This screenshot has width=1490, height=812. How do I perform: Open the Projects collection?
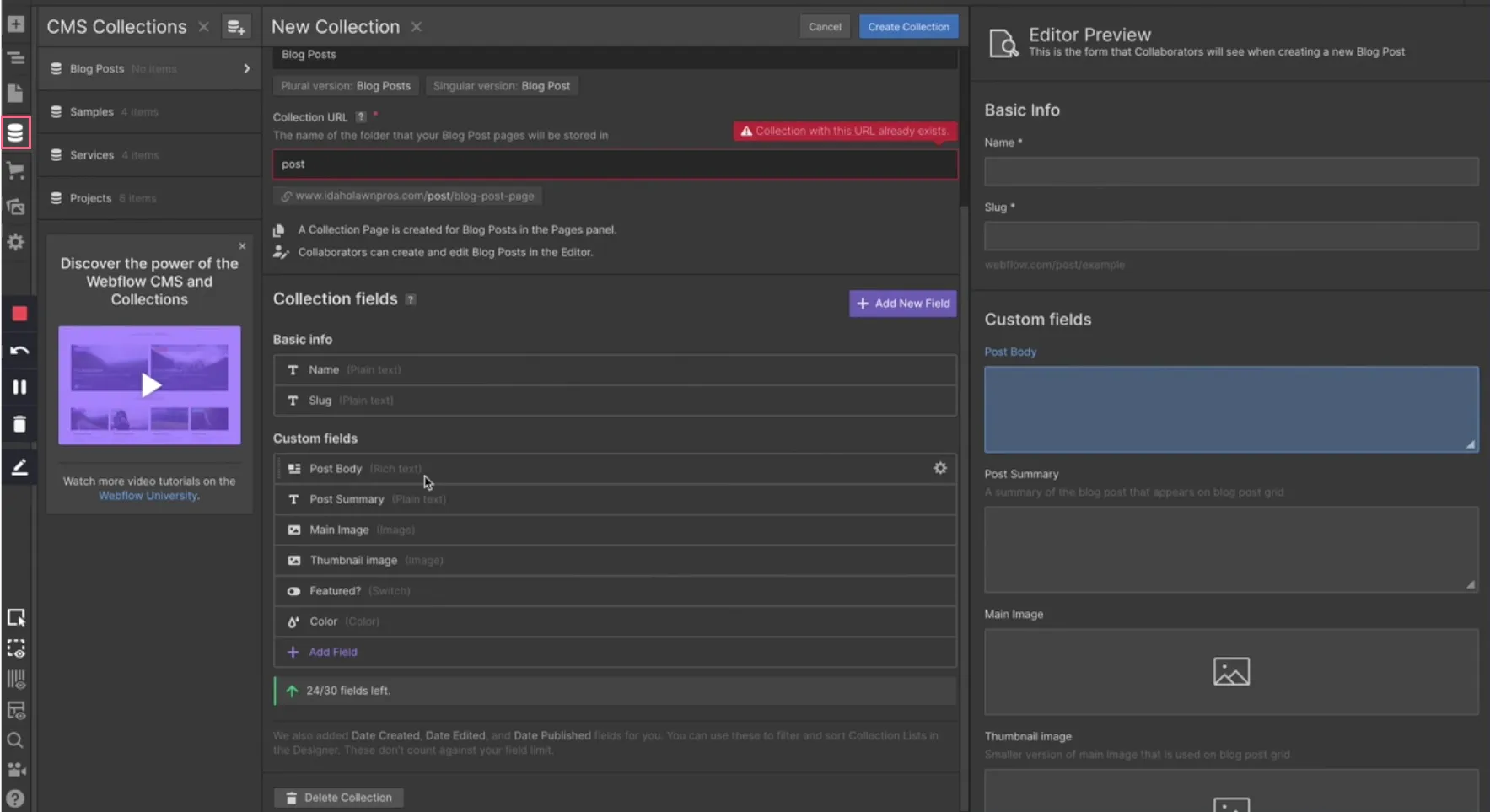(149, 198)
